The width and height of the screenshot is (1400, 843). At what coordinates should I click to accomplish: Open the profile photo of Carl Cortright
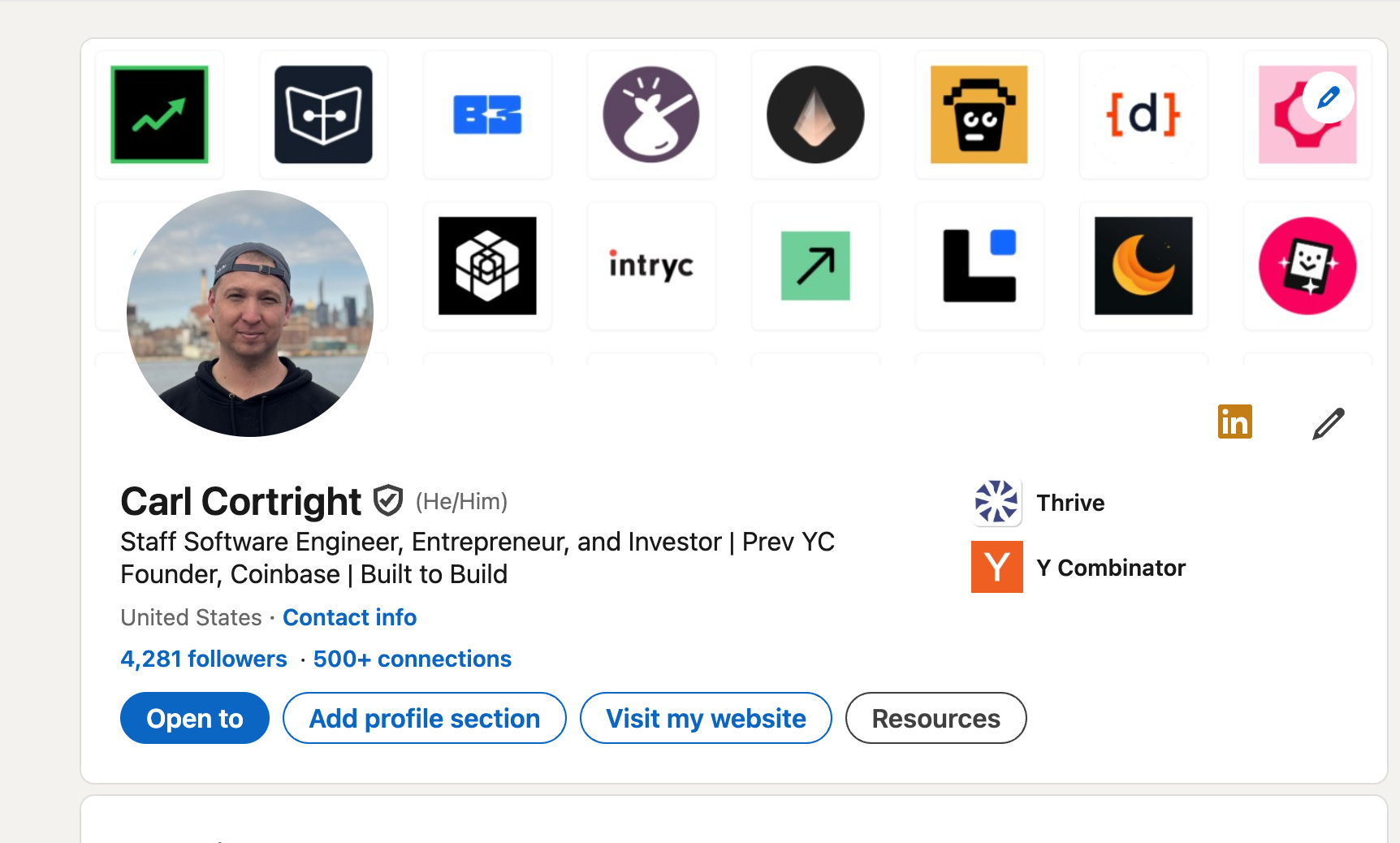[250, 313]
